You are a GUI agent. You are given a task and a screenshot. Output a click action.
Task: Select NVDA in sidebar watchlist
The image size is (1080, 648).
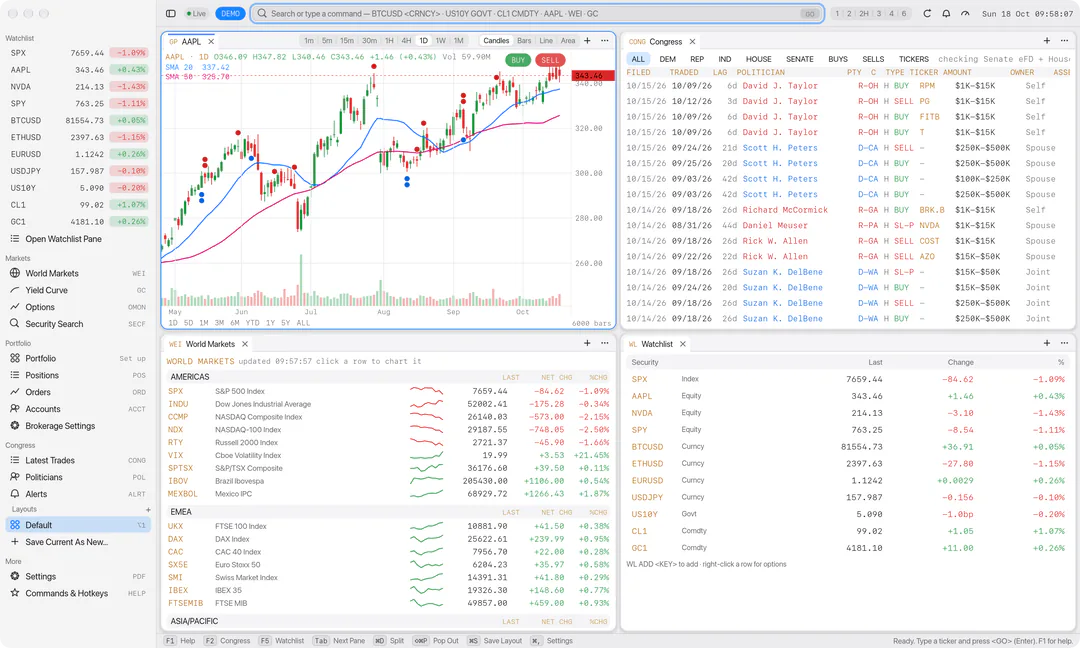pyautogui.click(x=78, y=87)
